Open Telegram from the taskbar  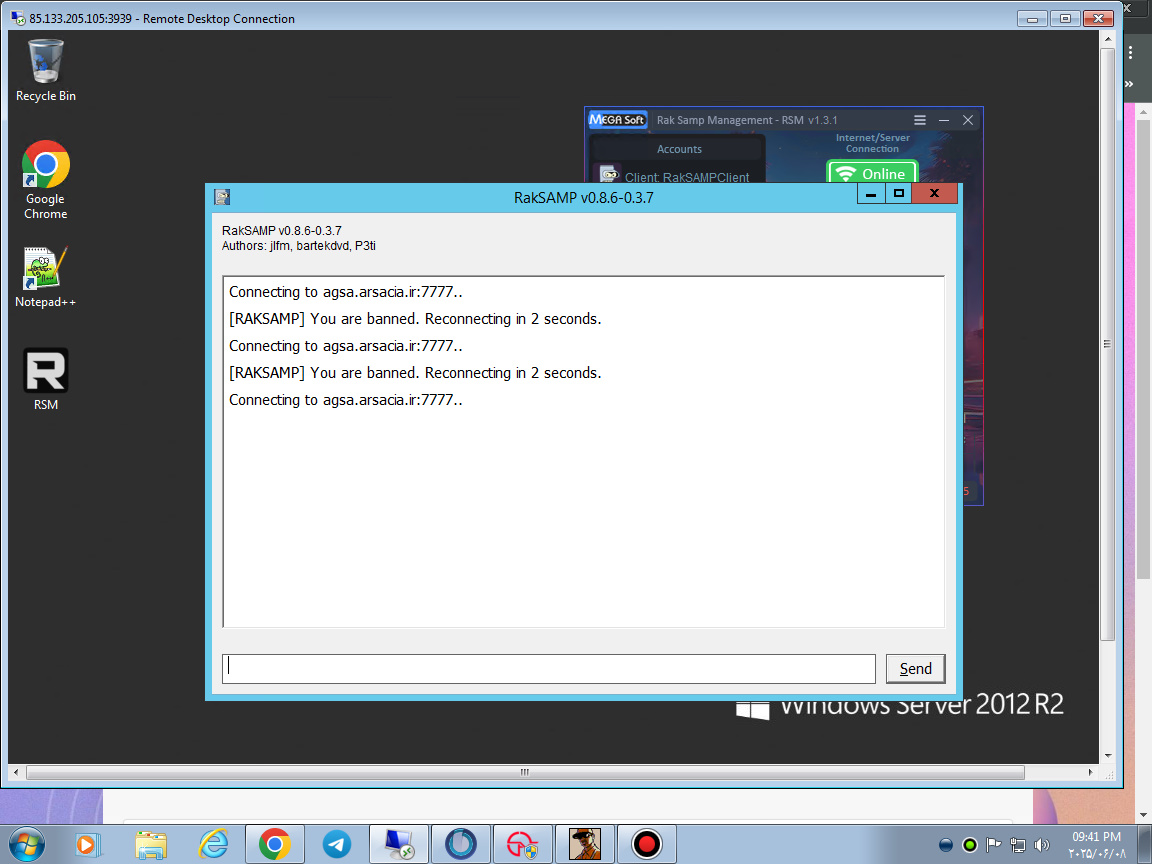[336, 845]
